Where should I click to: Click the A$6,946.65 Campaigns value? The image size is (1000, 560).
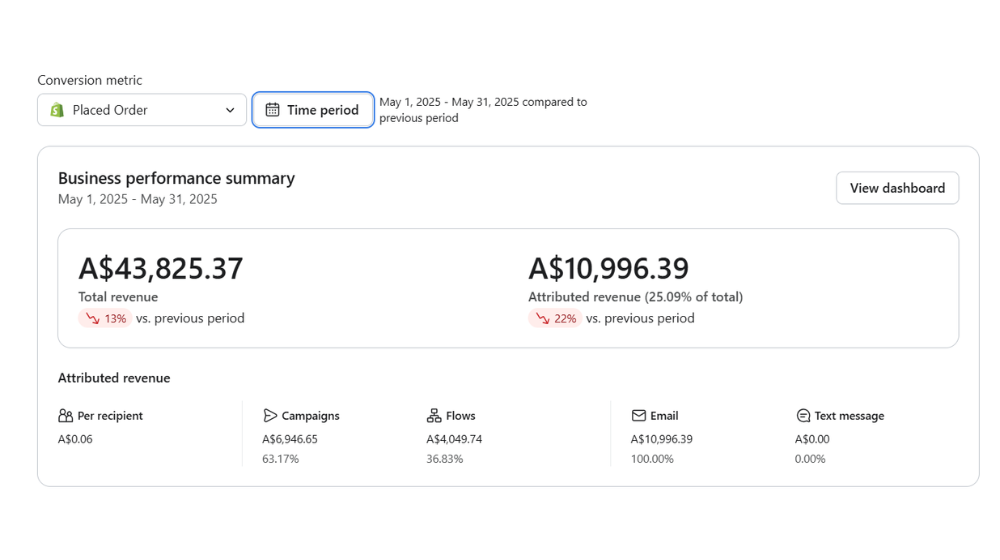(290, 439)
